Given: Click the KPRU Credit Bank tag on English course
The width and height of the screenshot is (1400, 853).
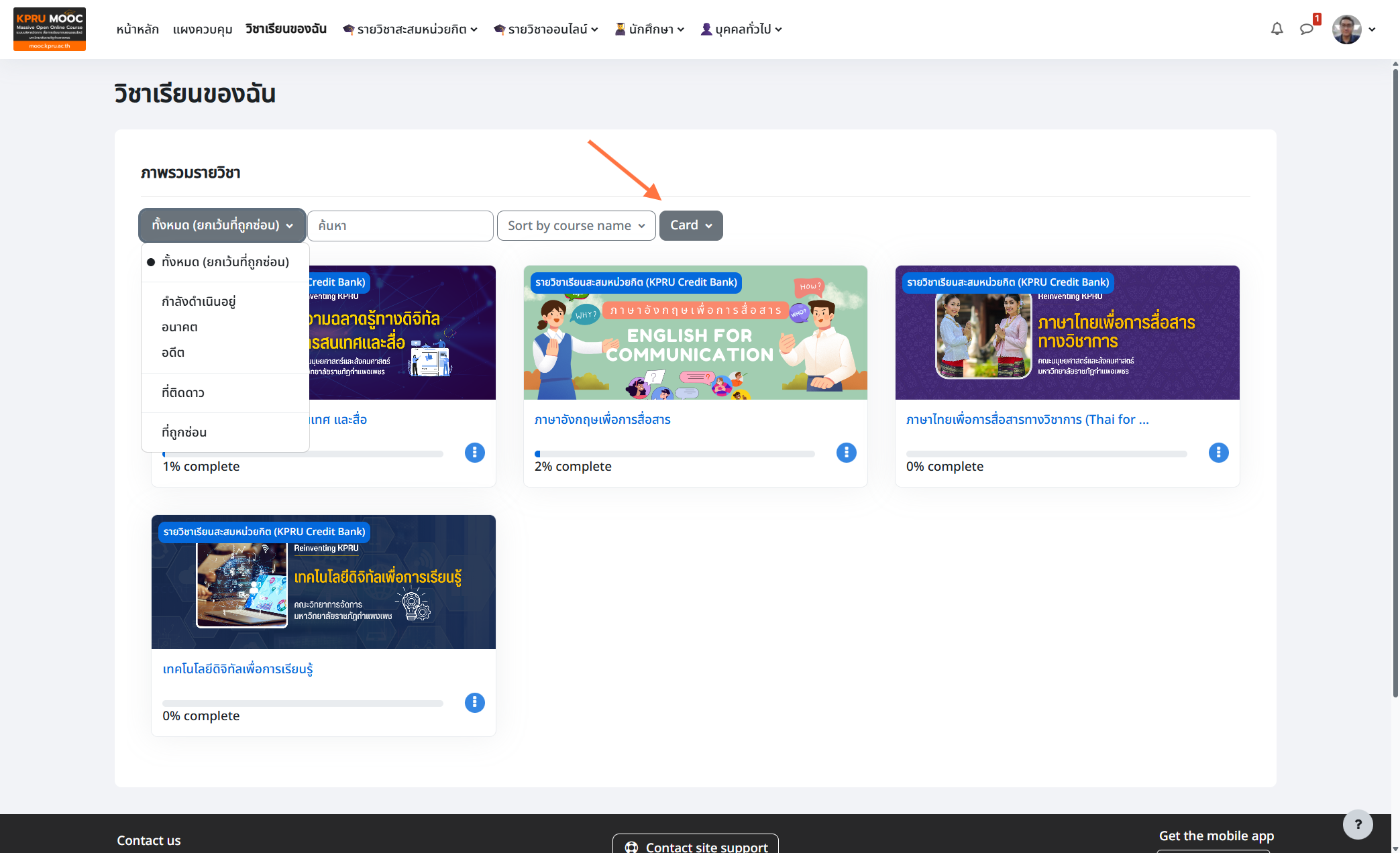Looking at the screenshot, I should 636,282.
